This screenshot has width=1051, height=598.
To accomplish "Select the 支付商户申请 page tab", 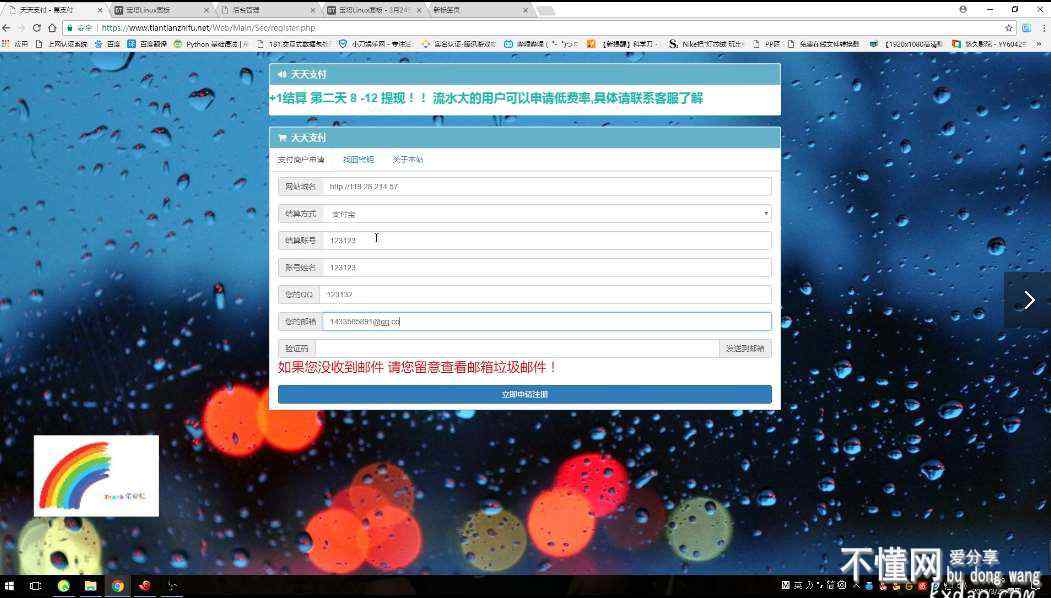I will pos(300,160).
